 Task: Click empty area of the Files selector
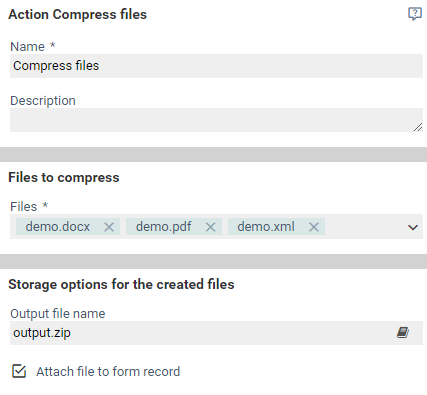point(365,227)
